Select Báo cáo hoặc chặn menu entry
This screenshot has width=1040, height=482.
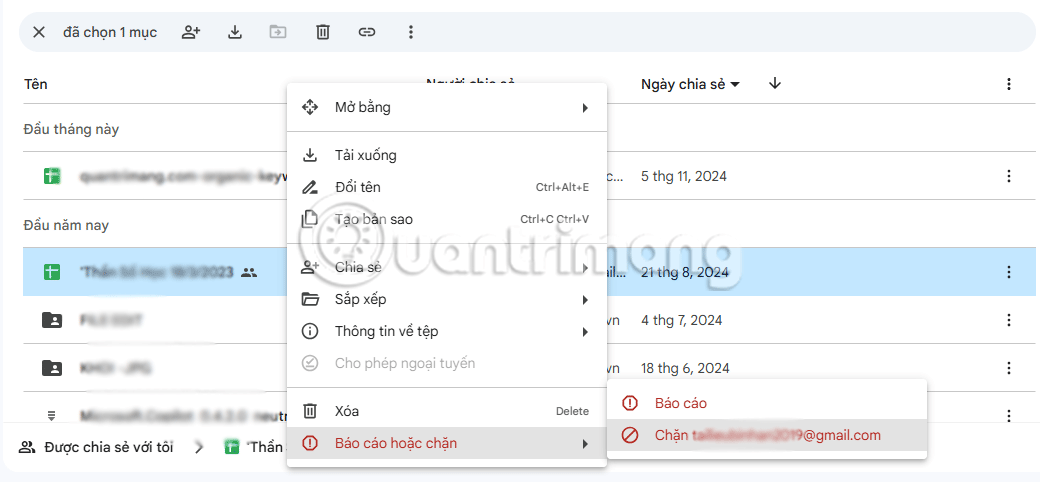(x=446, y=444)
